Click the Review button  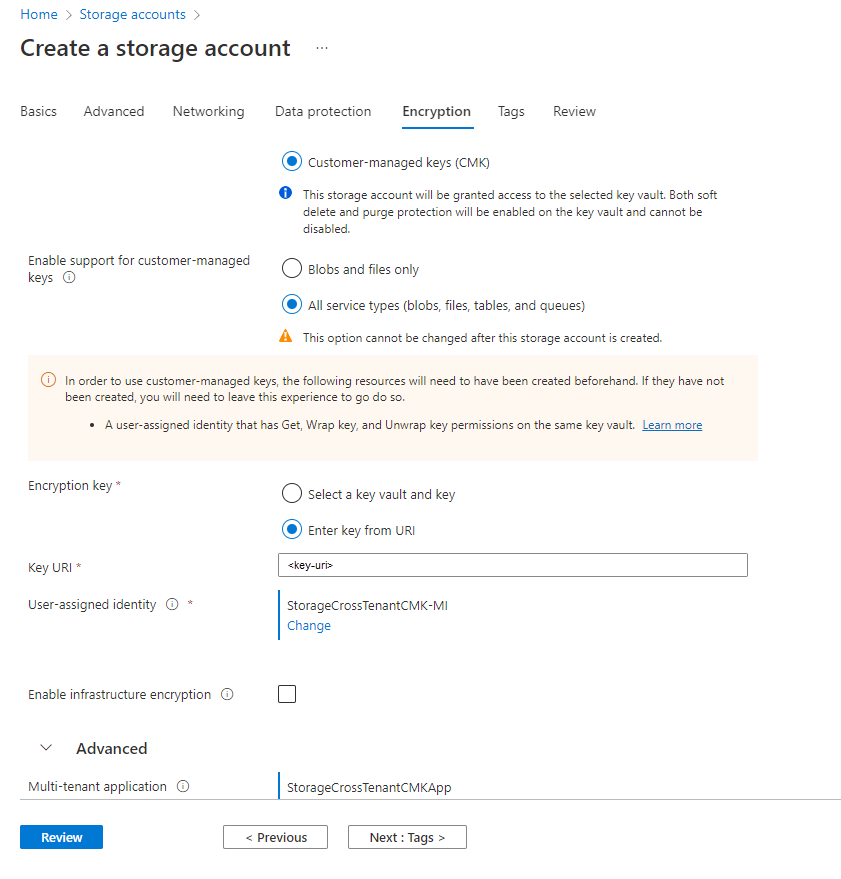(x=60, y=836)
